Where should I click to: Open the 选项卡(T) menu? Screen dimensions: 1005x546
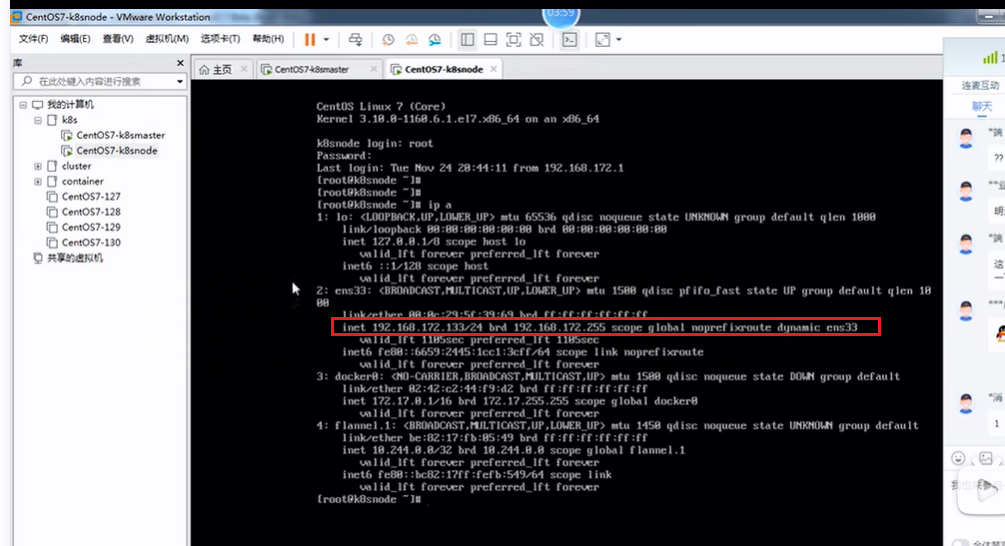coord(220,39)
